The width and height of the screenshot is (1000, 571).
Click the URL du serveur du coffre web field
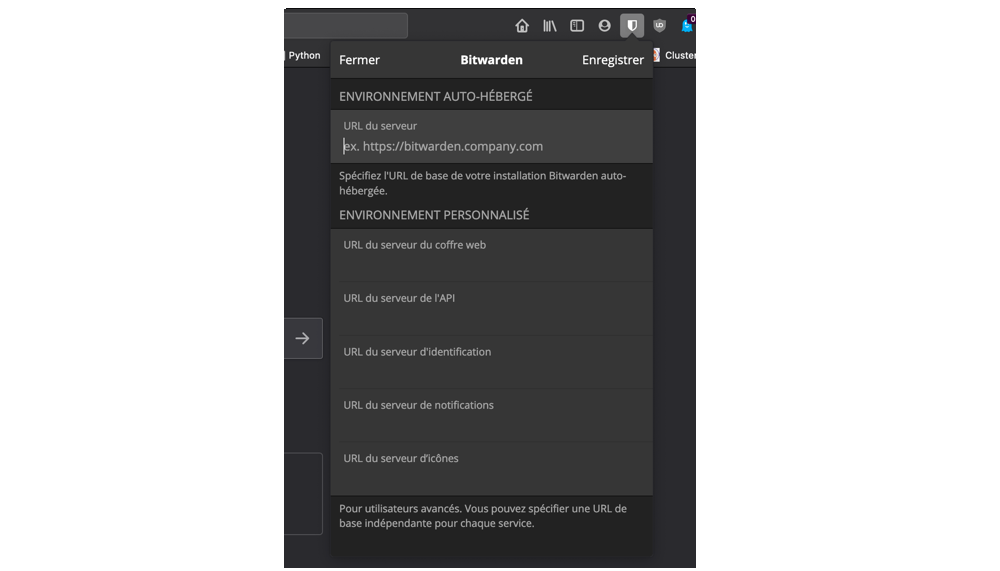[x=492, y=255]
